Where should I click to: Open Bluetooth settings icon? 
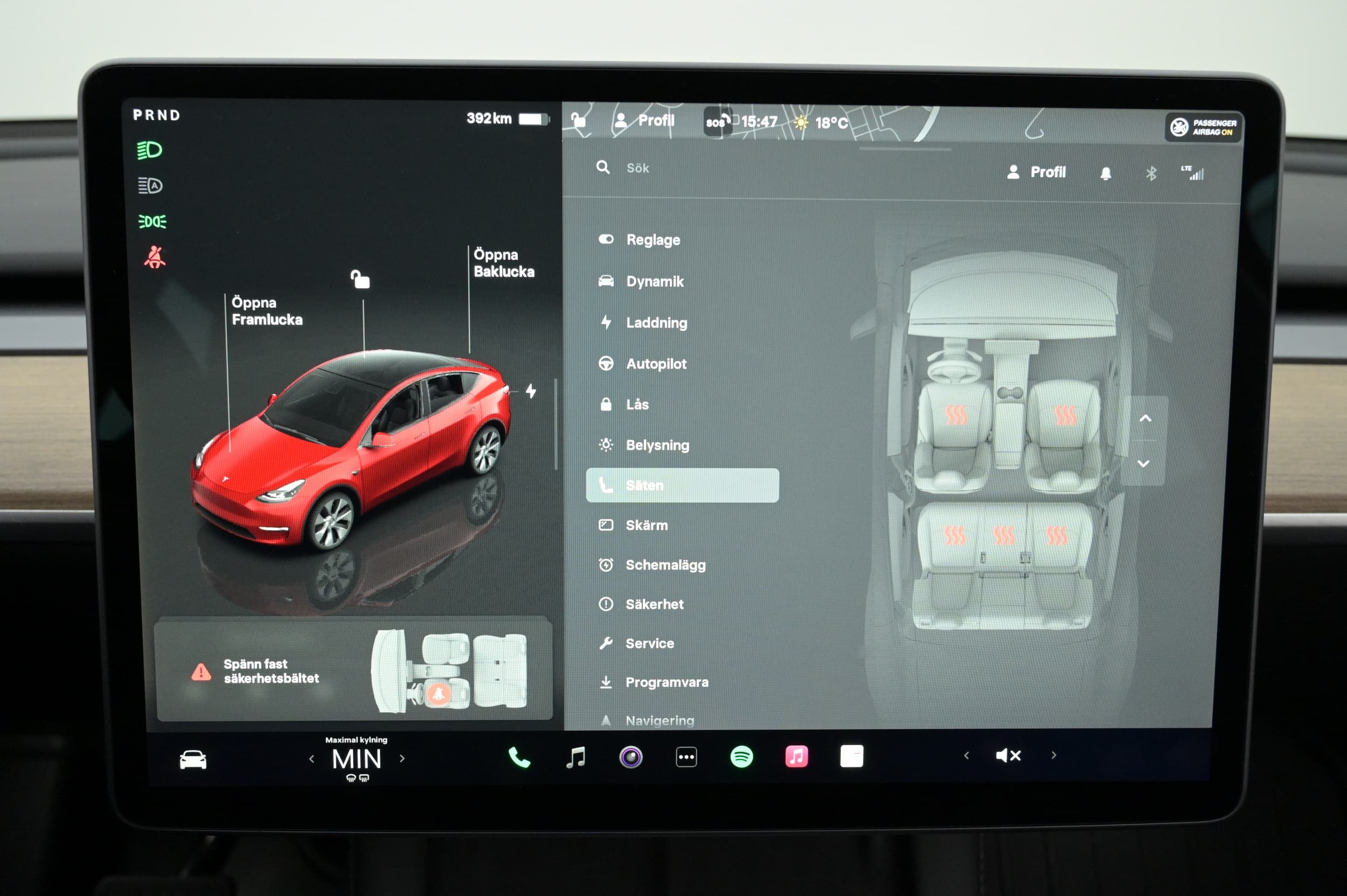point(1150,173)
